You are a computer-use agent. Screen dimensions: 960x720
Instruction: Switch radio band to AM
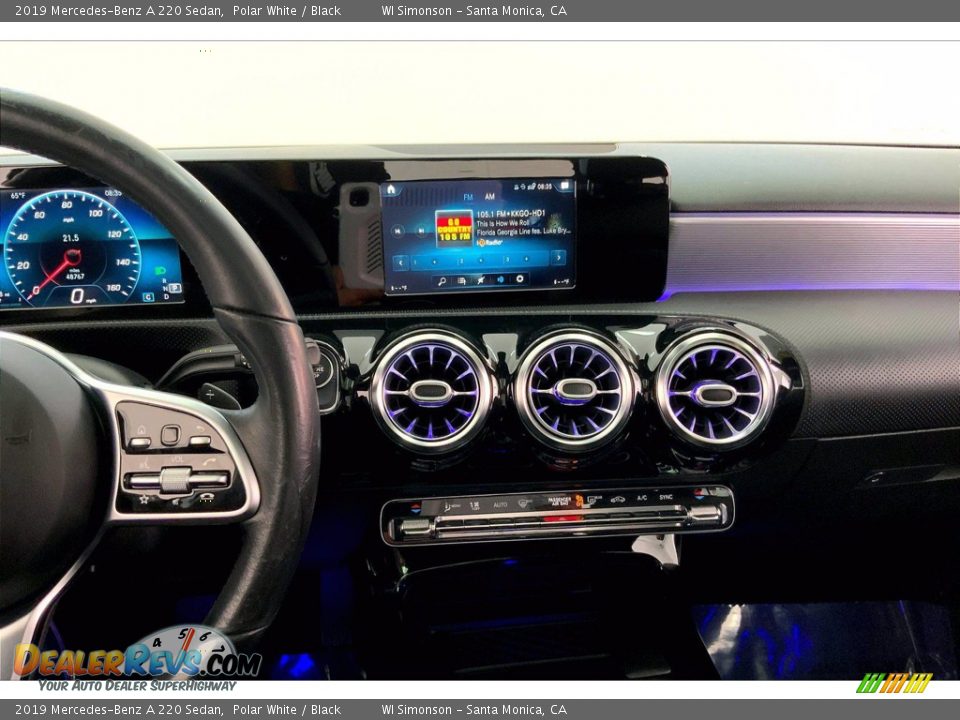click(x=489, y=197)
